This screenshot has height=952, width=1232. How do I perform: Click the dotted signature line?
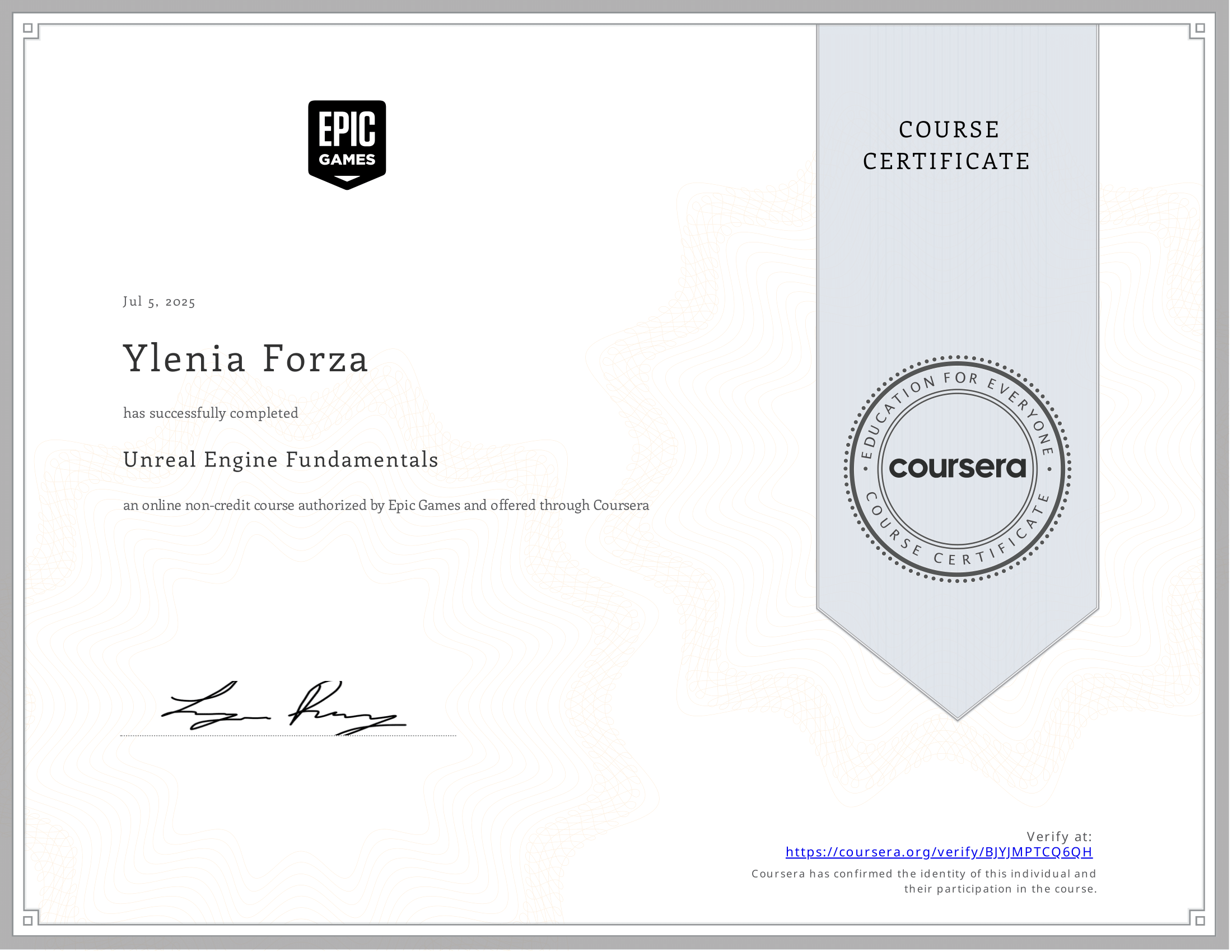pyautogui.click(x=288, y=735)
